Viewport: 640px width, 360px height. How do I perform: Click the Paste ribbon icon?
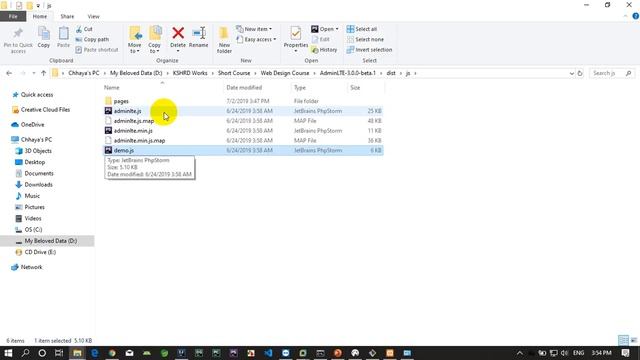(63, 33)
